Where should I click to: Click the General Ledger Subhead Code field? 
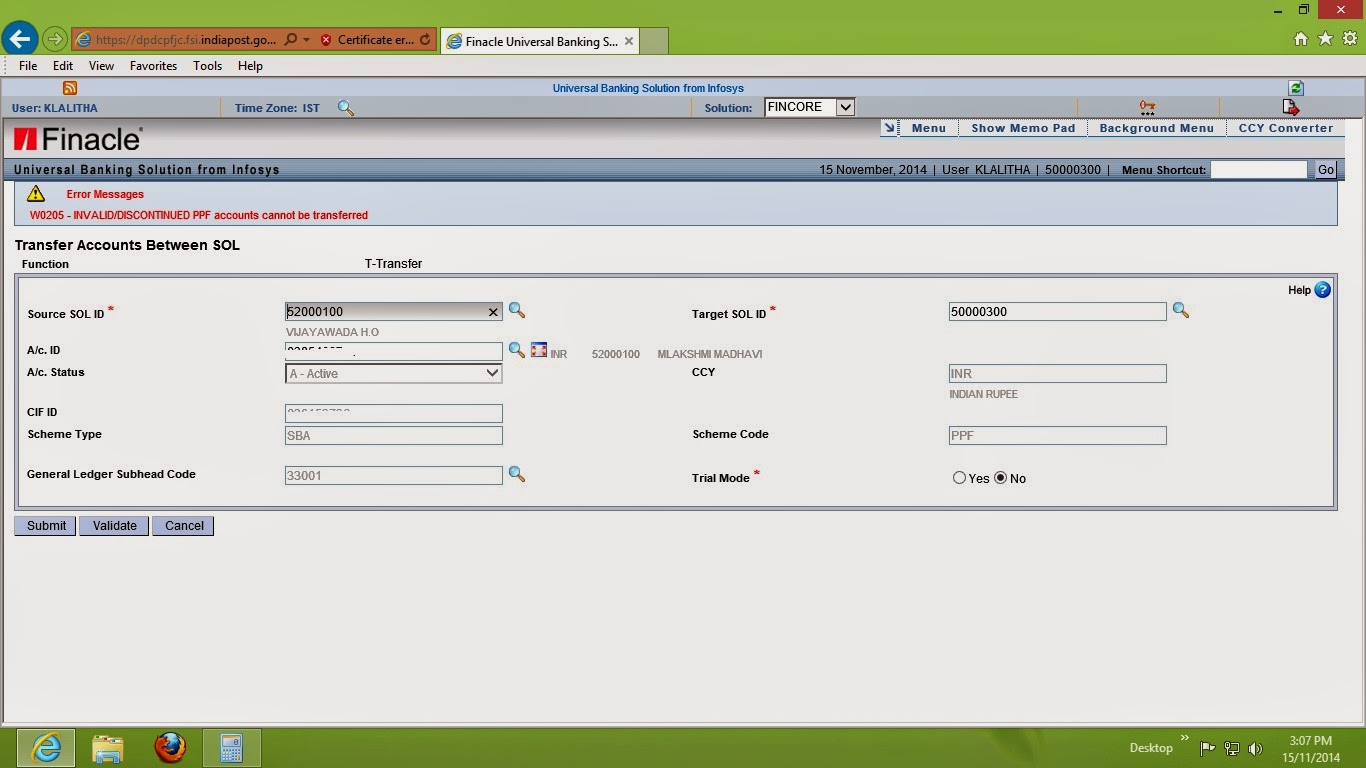393,476
